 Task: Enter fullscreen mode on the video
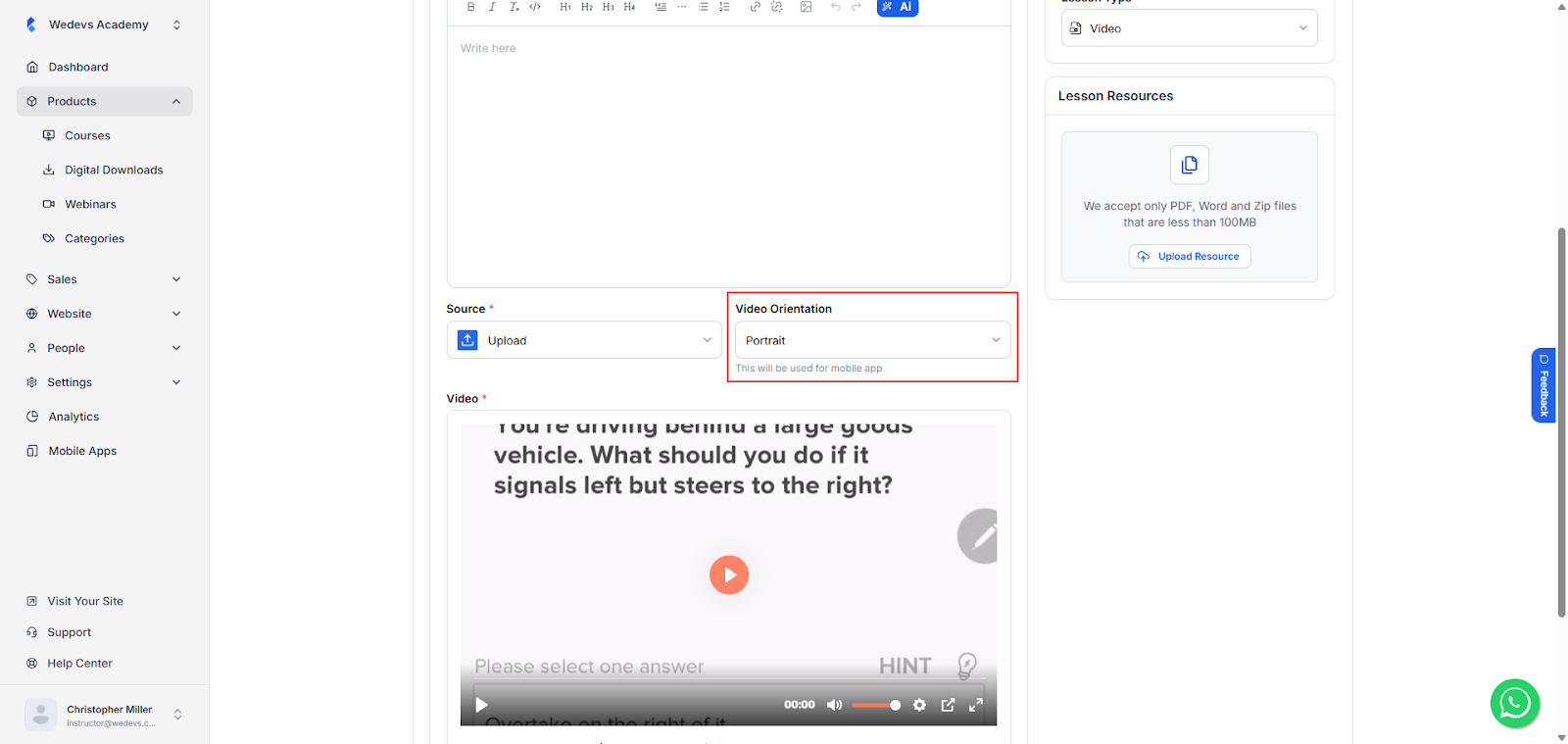(976, 705)
